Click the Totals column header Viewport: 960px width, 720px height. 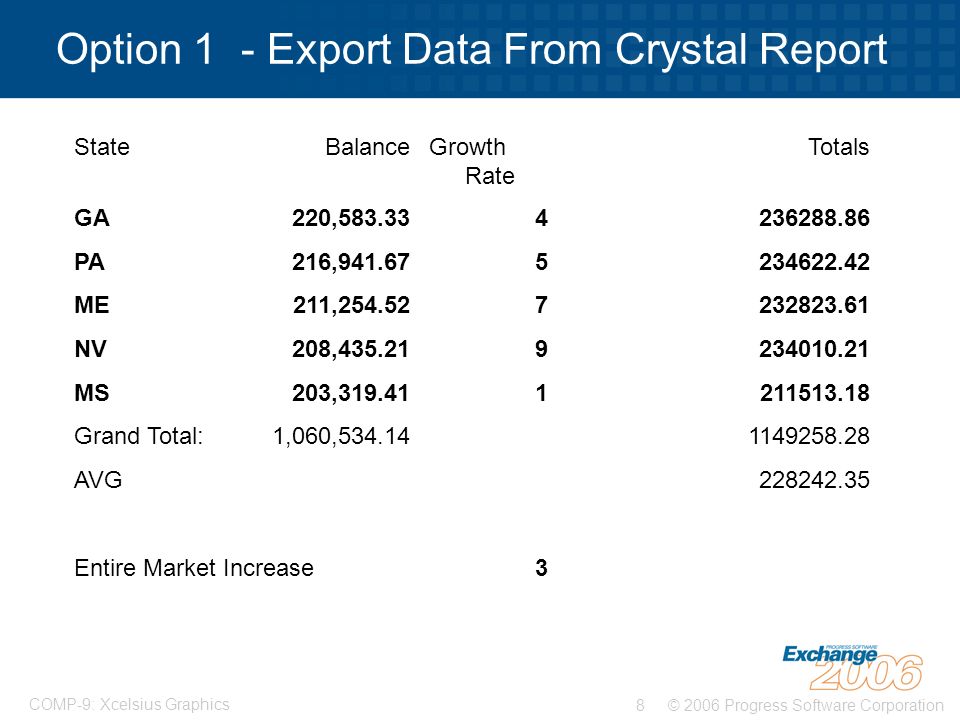point(838,147)
